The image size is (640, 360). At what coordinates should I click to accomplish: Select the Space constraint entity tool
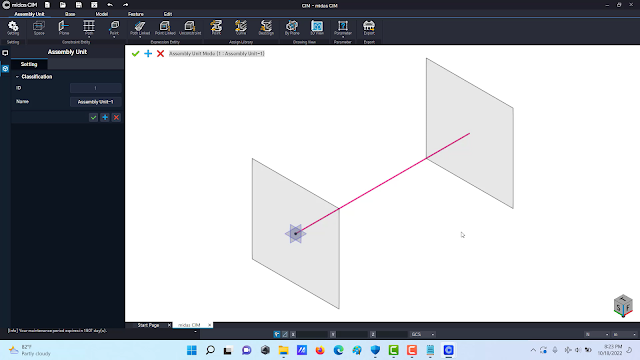tap(39, 28)
